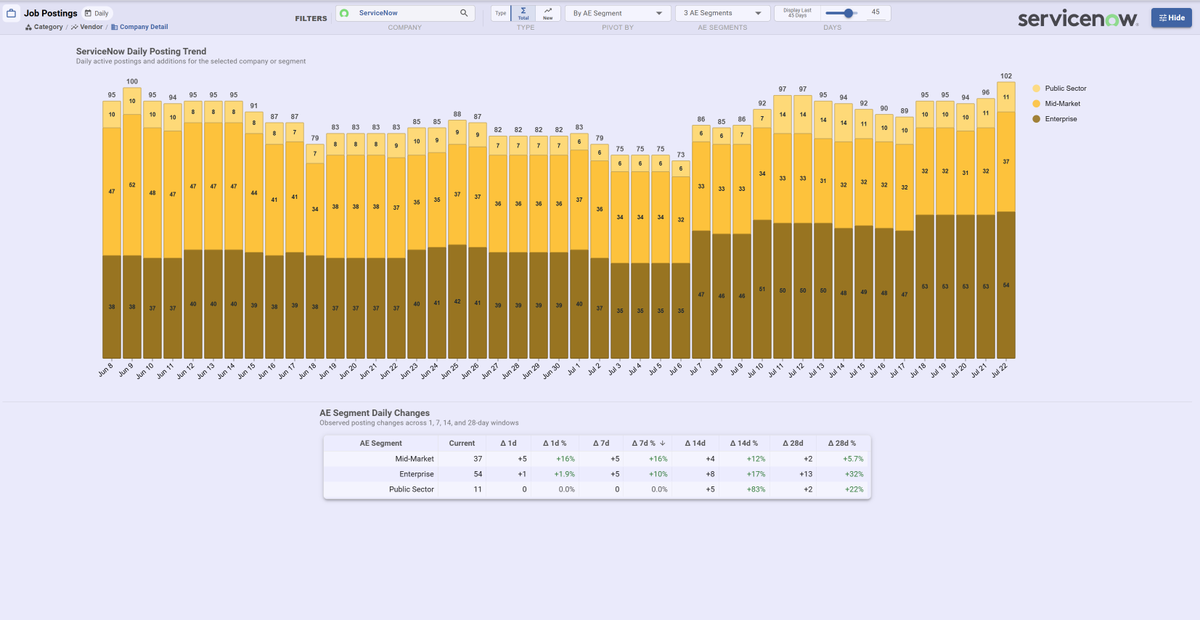The height and width of the screenshot is (620, 1200).
Task: Click the Jul 22 x-axis date label
Action: pos(1002,372)
